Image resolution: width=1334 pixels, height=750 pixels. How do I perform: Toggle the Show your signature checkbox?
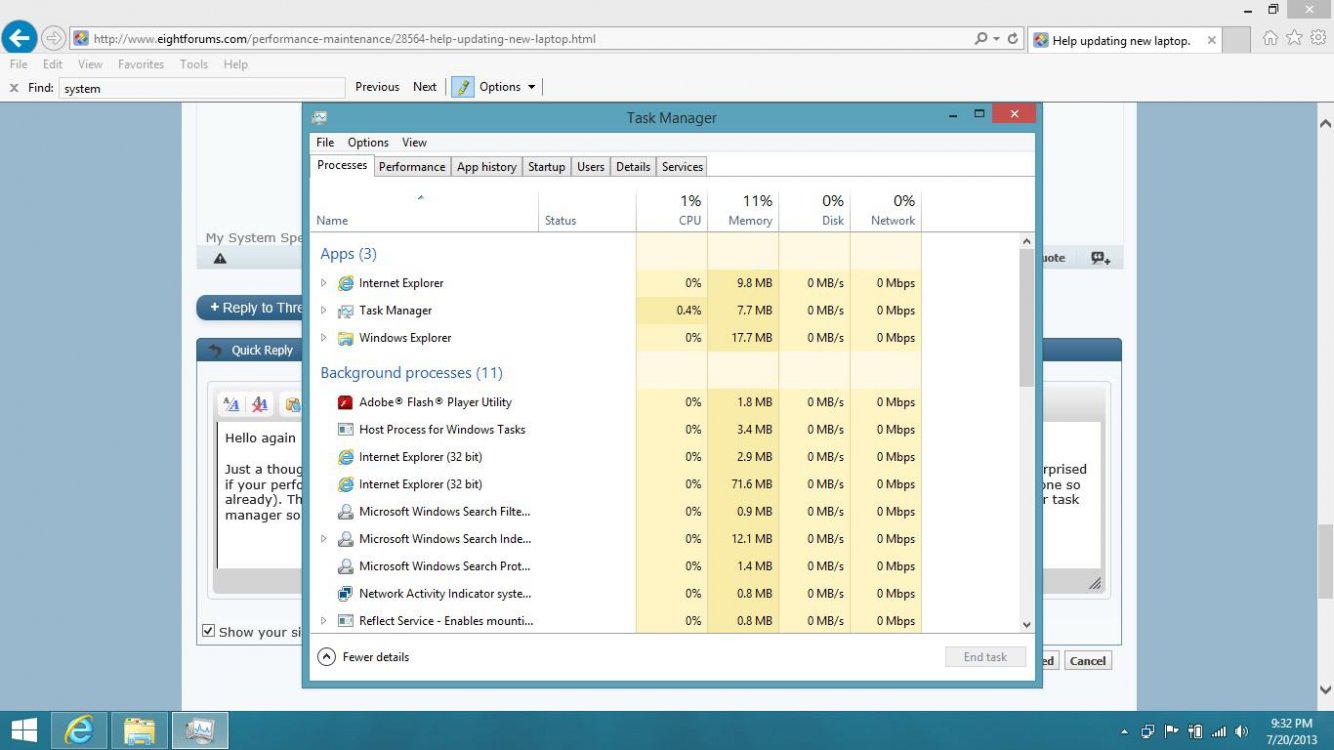tap(208, 631)
